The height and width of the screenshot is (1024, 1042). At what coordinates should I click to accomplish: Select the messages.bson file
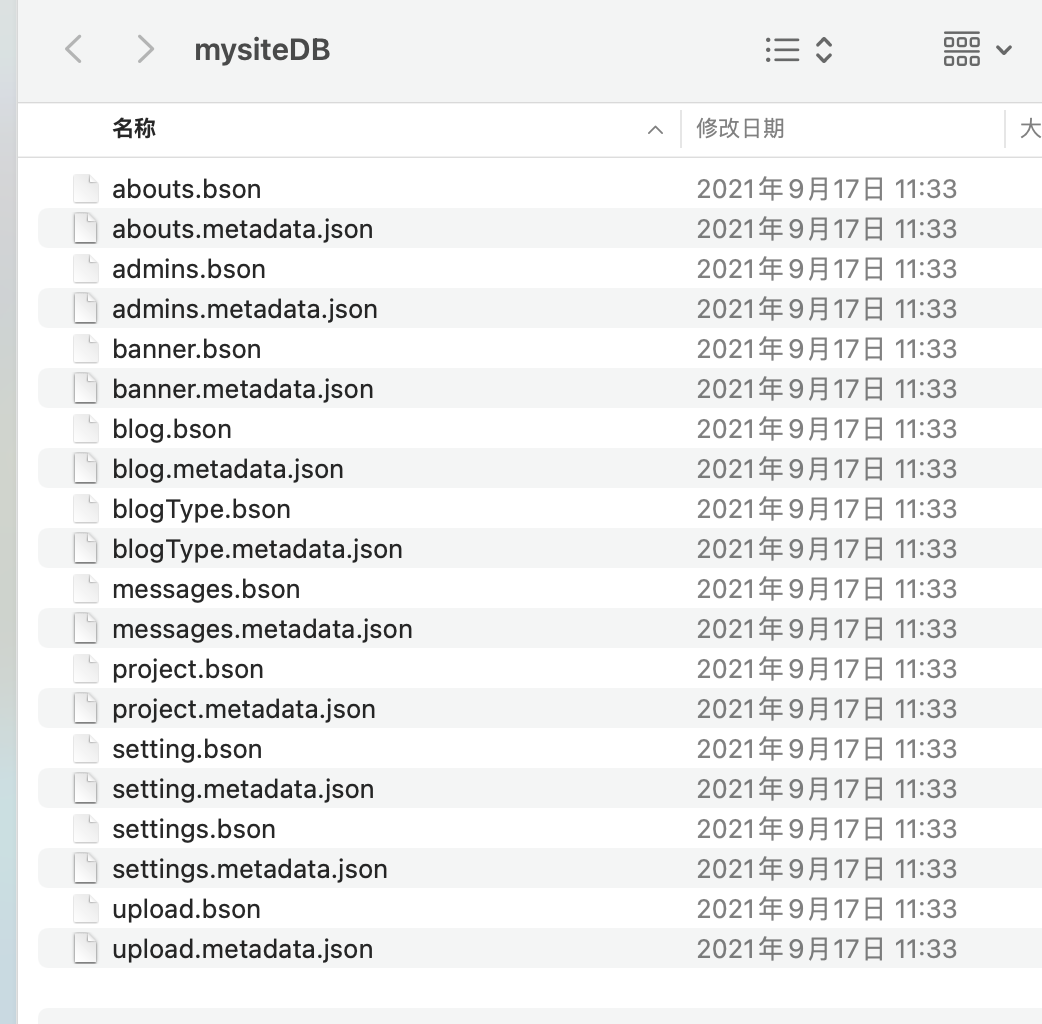(x=206, y=589)
